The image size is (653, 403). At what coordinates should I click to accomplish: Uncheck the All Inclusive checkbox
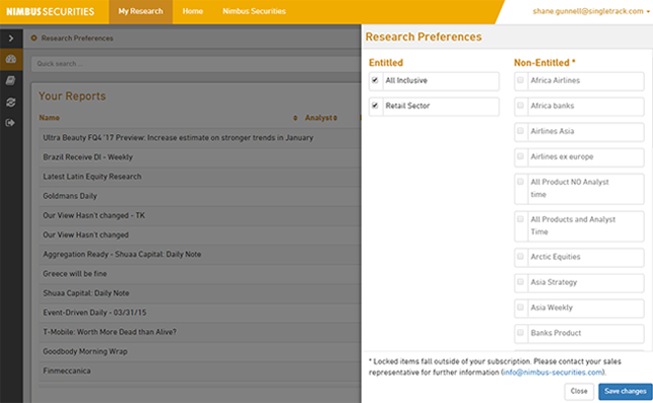375,80
